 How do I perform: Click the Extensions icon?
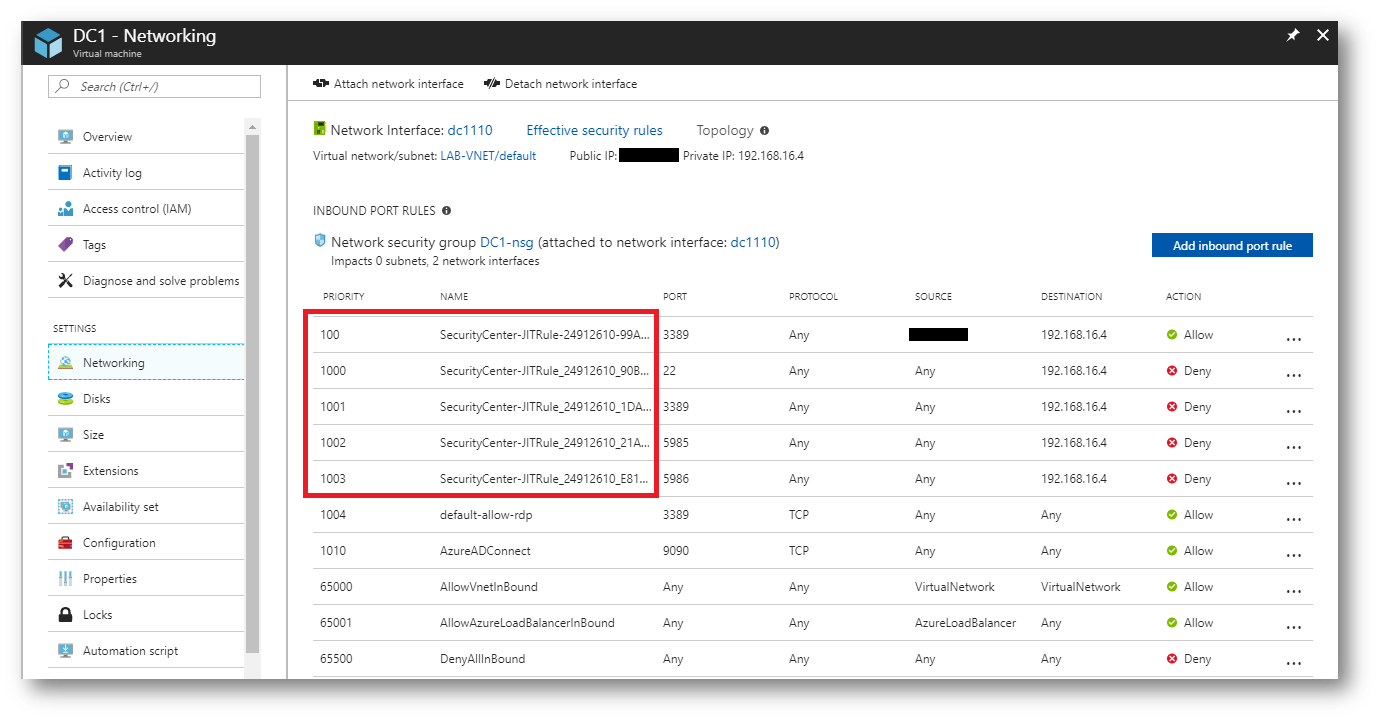65,471
